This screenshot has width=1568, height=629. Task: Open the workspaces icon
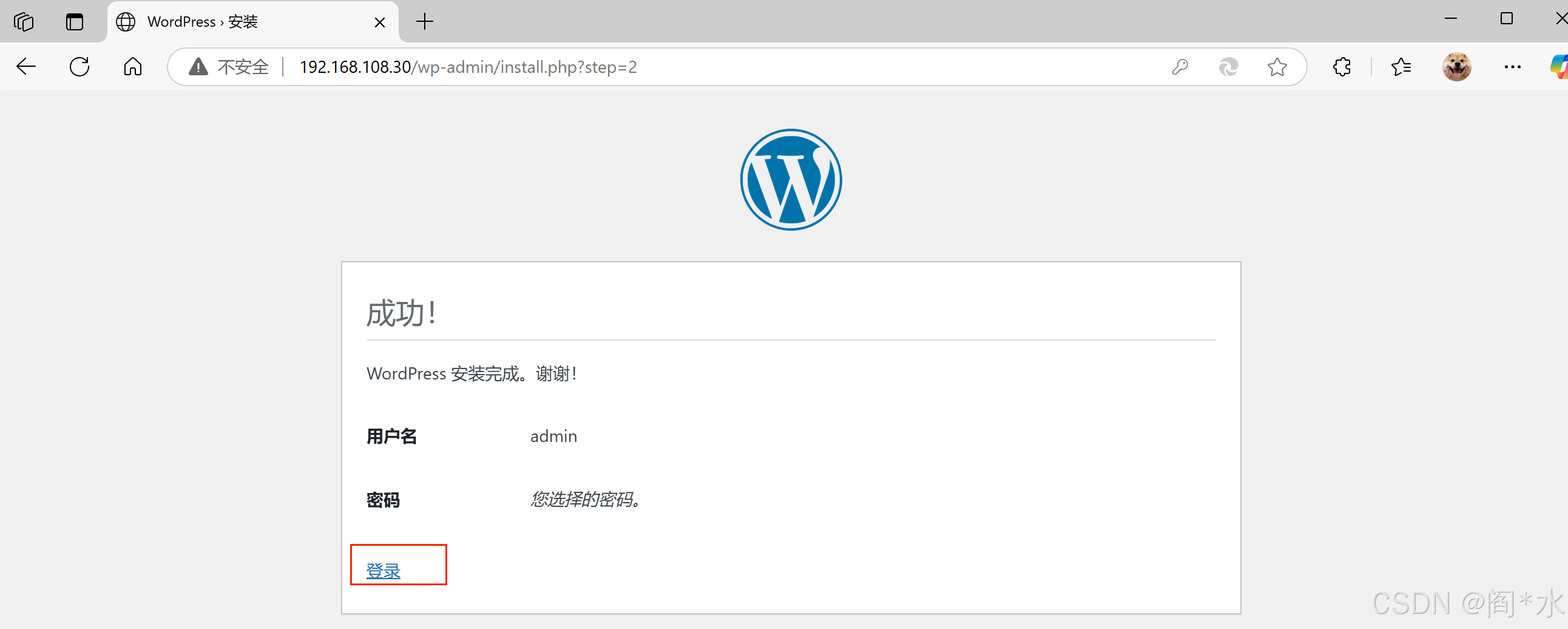coord(24,22)
